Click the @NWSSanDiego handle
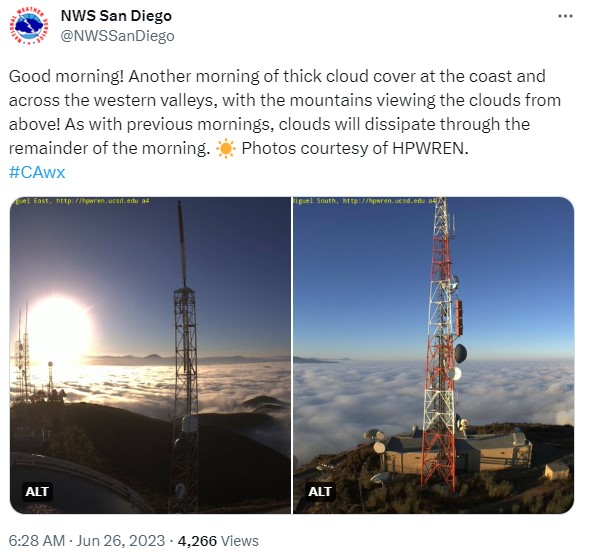 (117, 36)
